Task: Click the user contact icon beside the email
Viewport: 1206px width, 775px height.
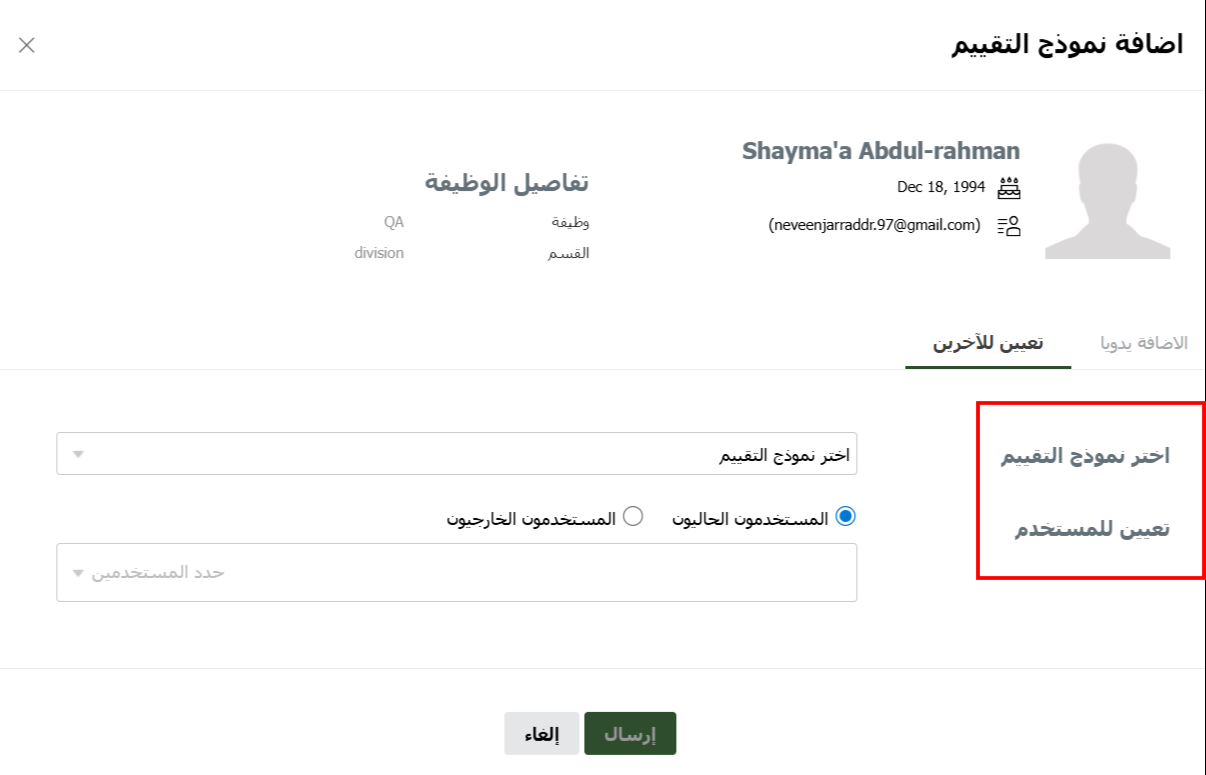Action: (1009, 226)
